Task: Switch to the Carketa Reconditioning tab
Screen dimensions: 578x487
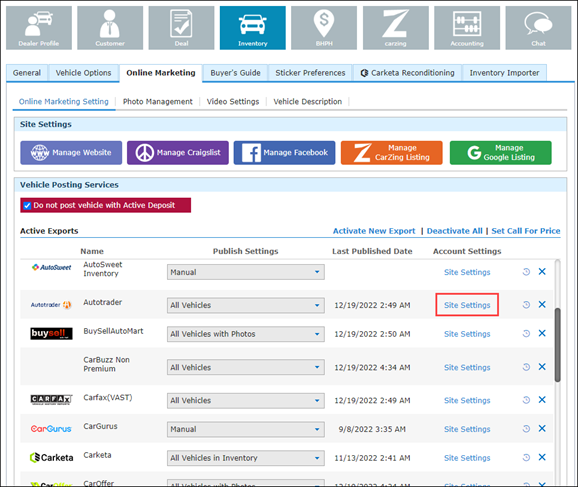Action: pos(407,73)
